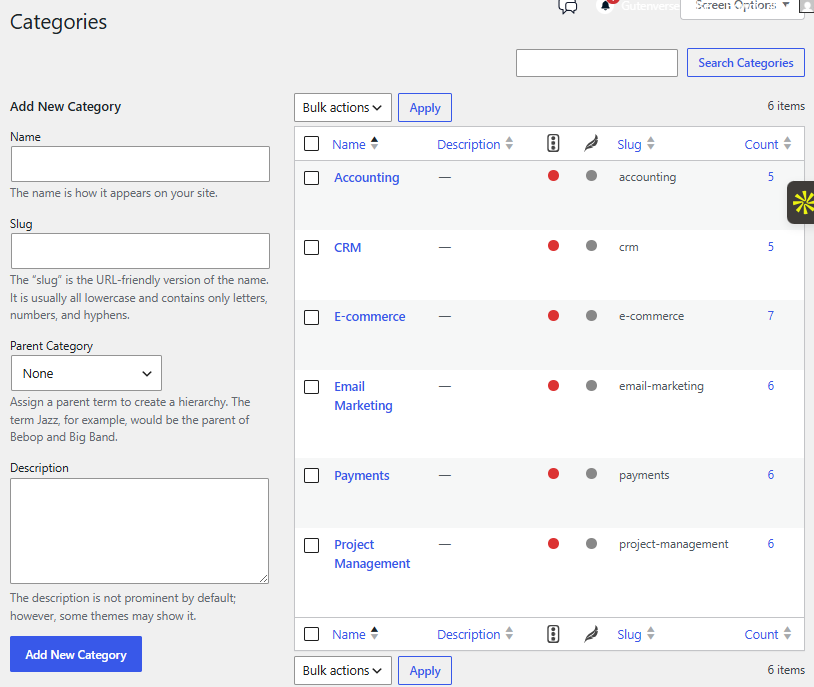Open the yellow asterisk side widget
This screenshot has height=687, width=814.
[x=802, y=203]
